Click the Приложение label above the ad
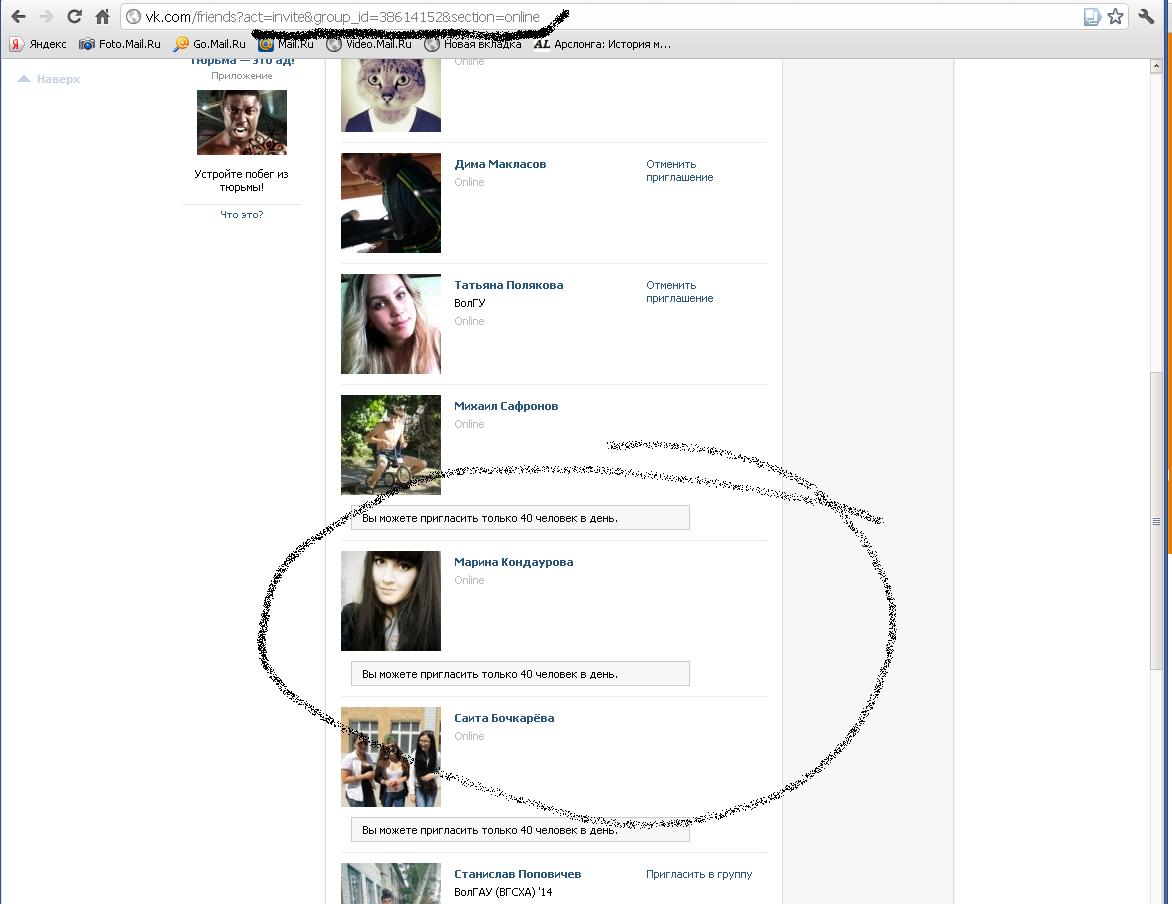 pos(241,76)
